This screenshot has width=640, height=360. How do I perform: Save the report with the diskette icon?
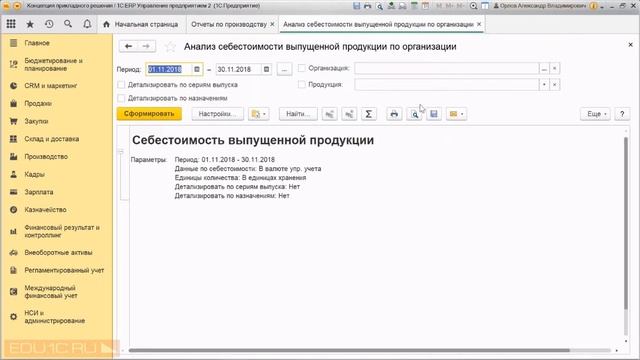[434, 114]
